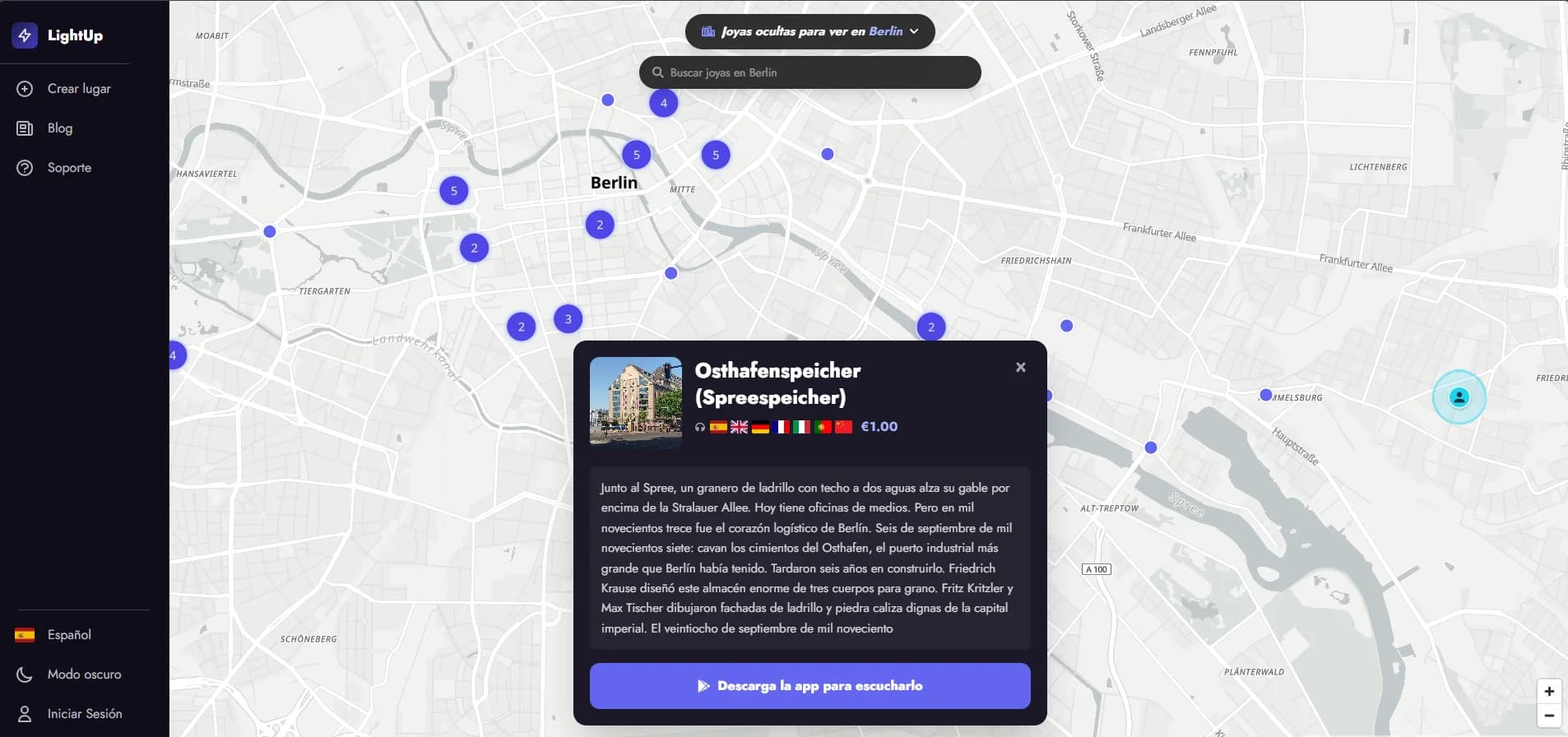The image size is (1568, 737).
Task: Click the 'TIERGARTEN' map label
Action: click(324, 291)
